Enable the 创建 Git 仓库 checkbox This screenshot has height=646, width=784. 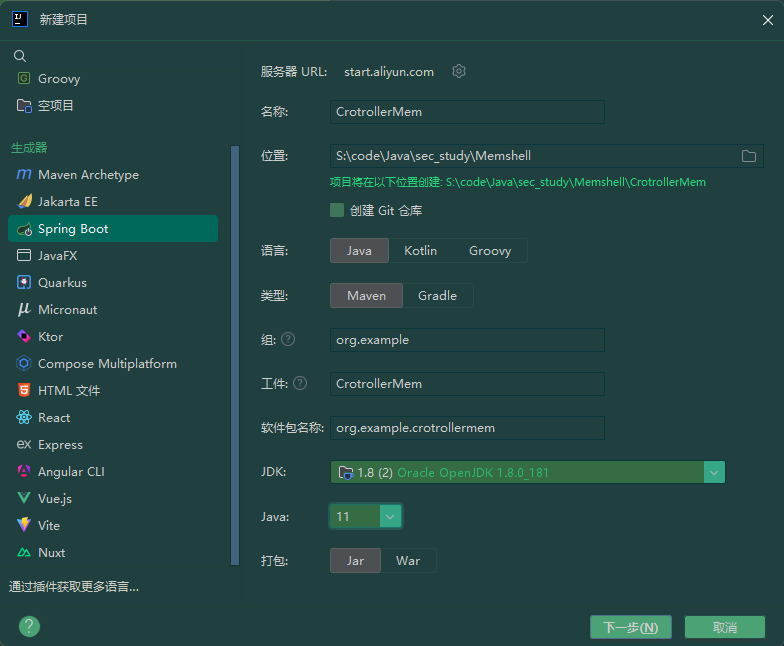[337, 210]
